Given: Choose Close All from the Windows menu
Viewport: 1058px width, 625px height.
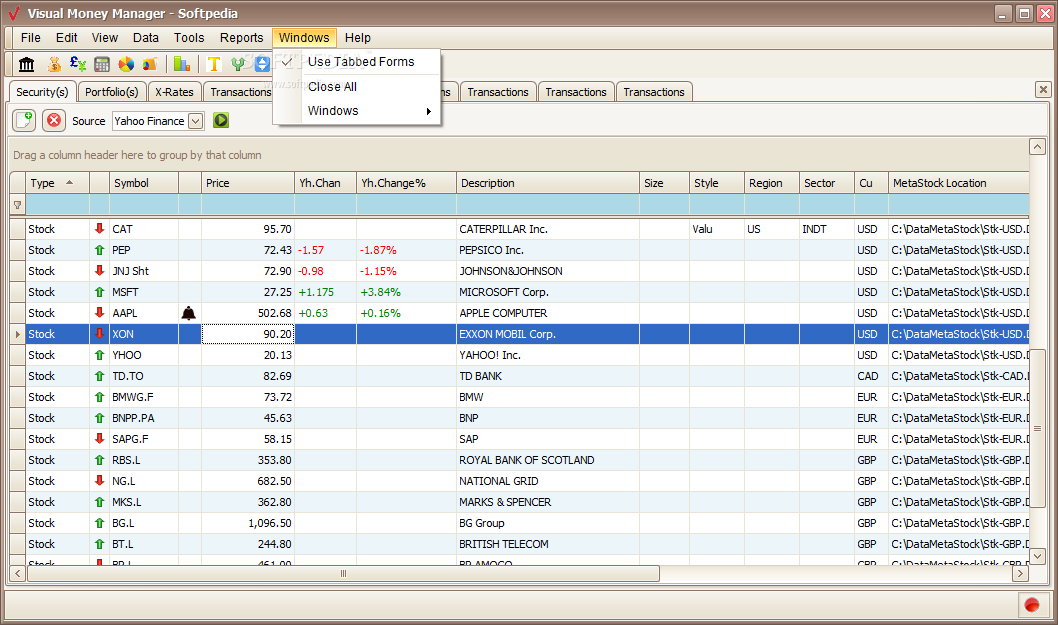Looking at the screenshot, I should 358,86.
